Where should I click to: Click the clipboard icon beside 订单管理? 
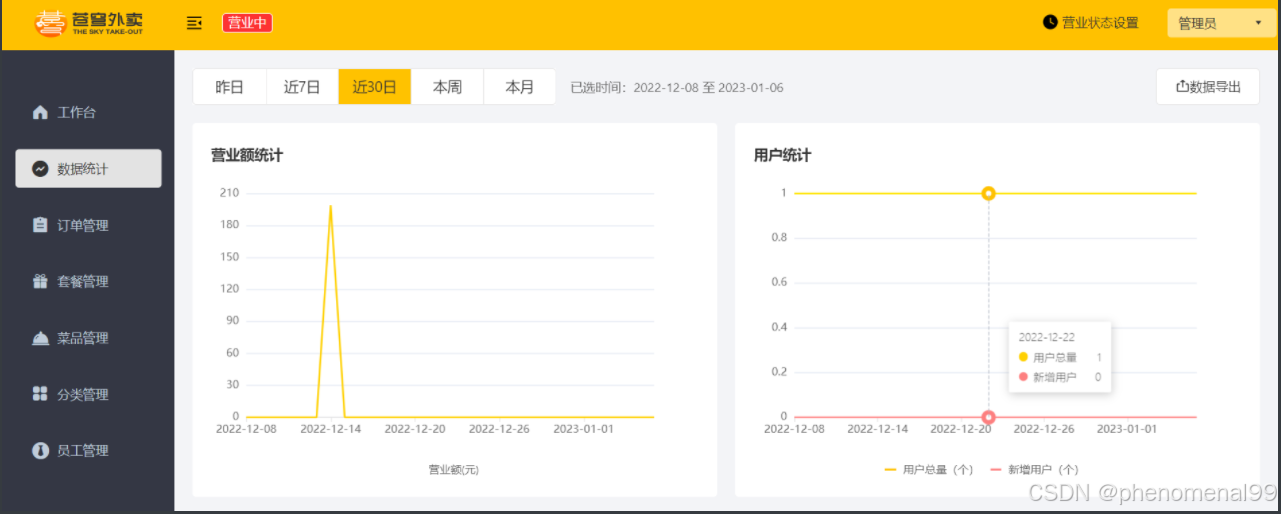(x=40, y=225)
